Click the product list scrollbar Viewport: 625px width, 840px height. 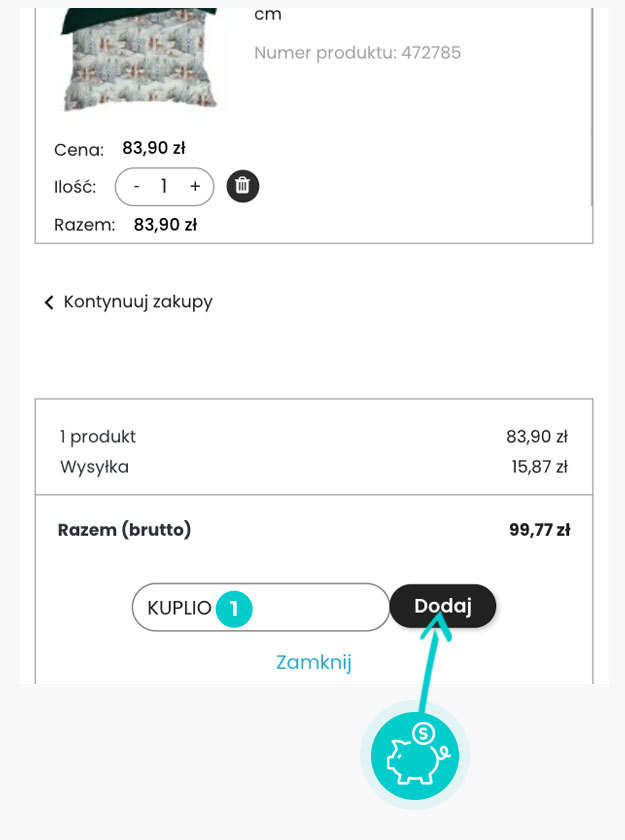(x=593, y=110)
